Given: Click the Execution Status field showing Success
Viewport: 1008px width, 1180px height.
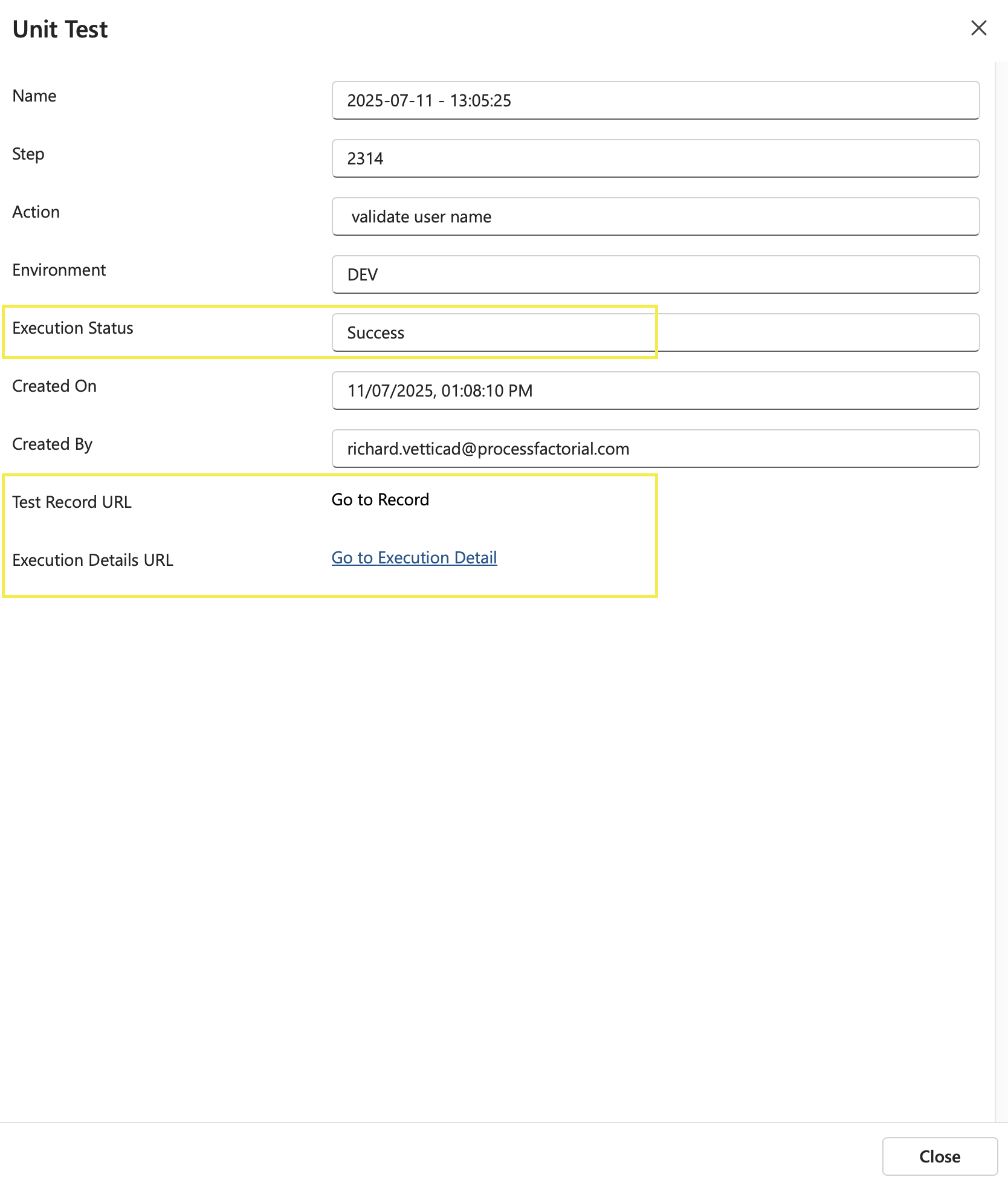Looking at the screenshot, I should point(655,332).
